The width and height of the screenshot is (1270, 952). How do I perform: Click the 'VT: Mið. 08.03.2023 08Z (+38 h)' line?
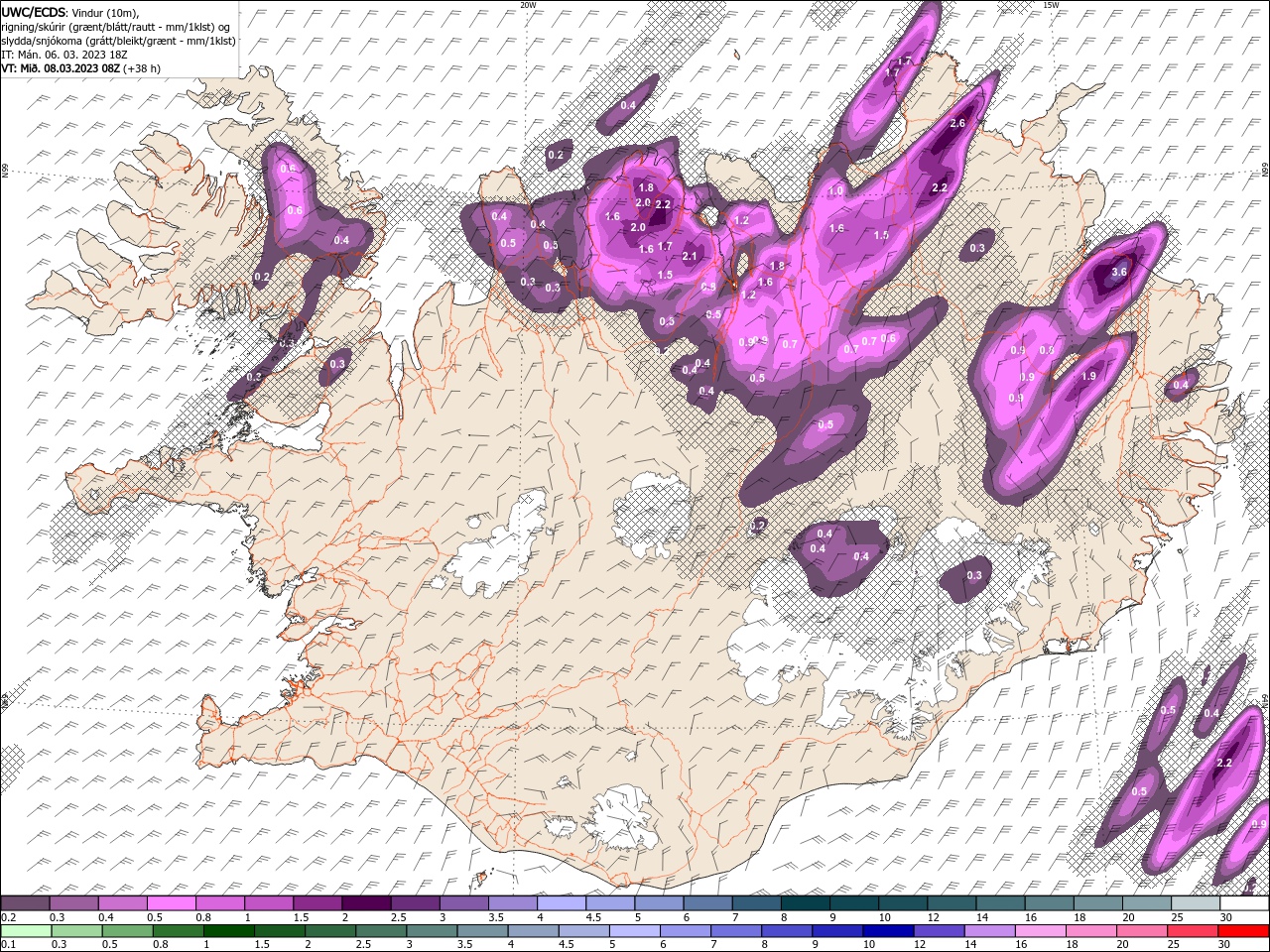tap(80, 67)
